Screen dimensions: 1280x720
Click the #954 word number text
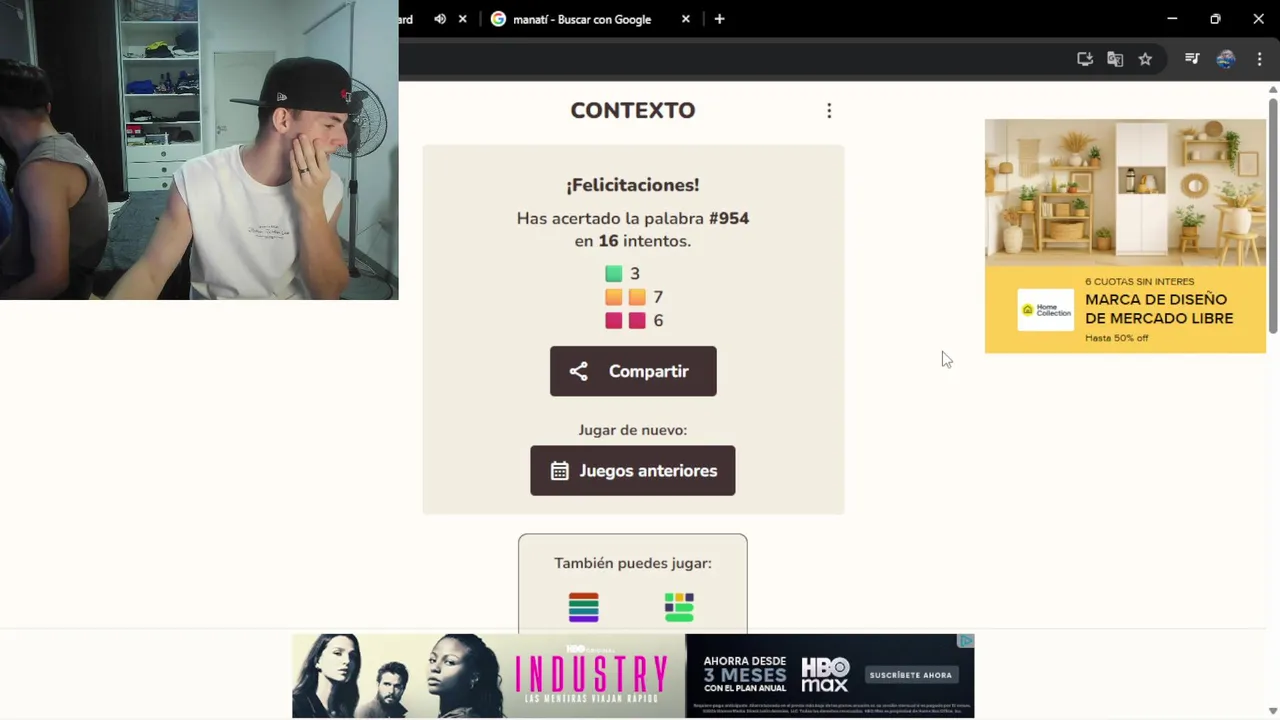click(729, 218)
